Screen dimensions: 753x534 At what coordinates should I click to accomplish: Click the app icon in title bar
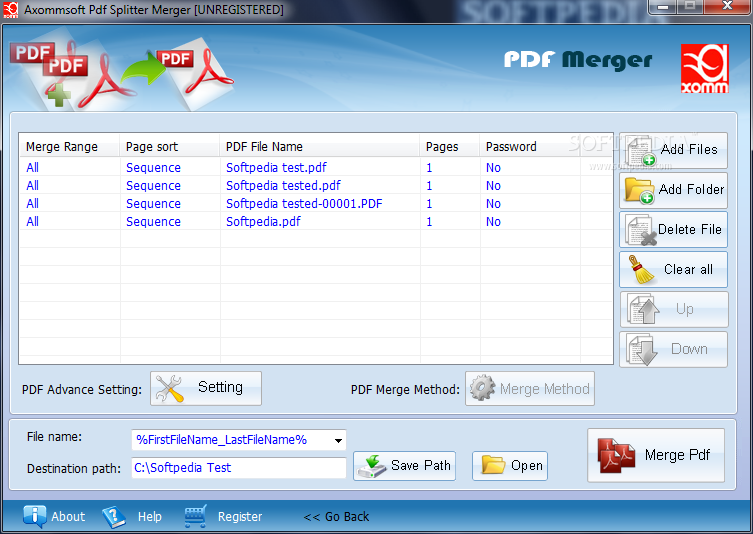[11, 10]
